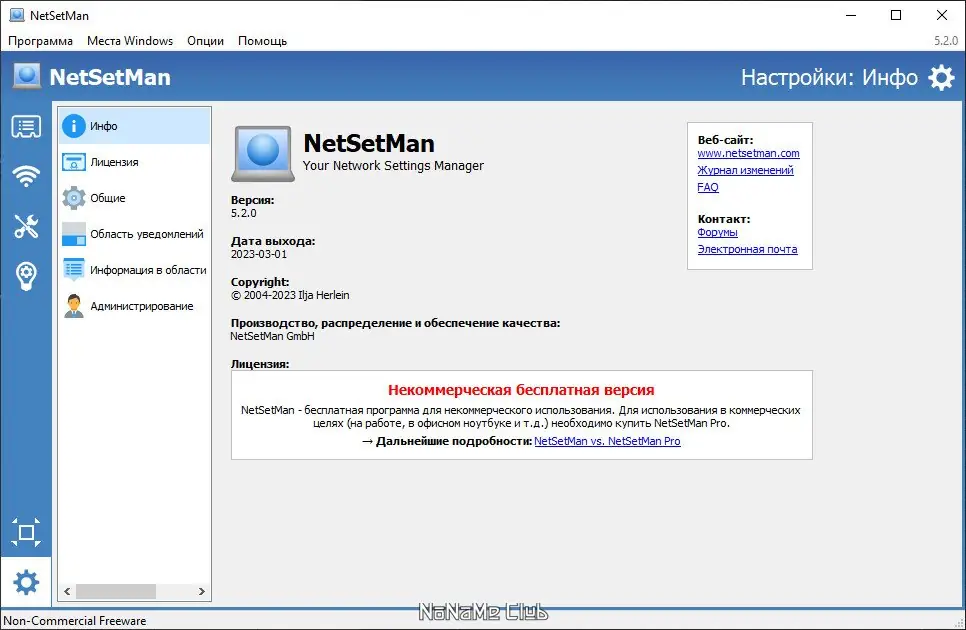Click the large NetSetMan laptop logo
The width and height of the screenshot is (966, 630).
(x=263, y=154)
